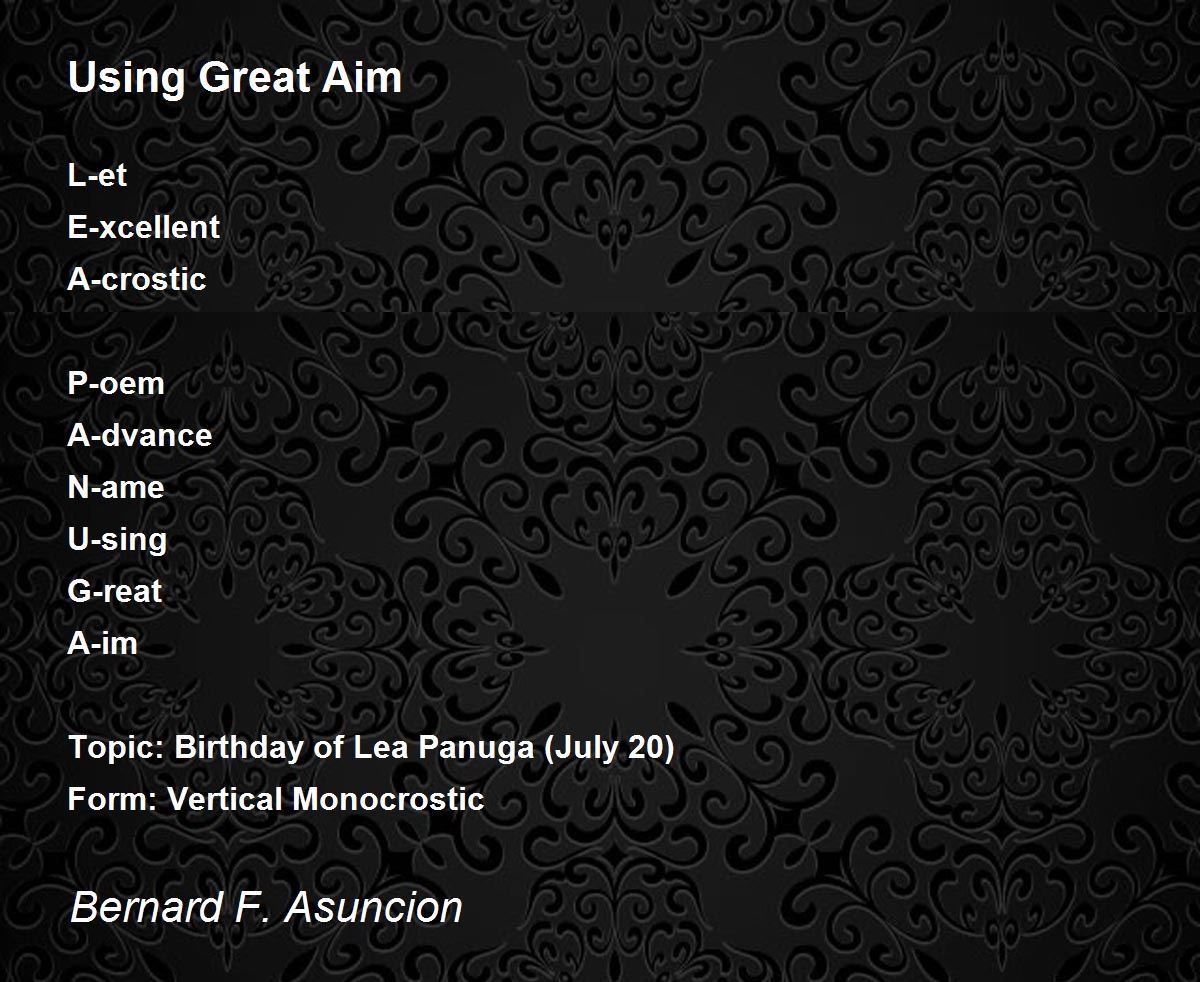Click the line 'G-reat'
This screenshot has height=982, width=1200.
[x=114, y=591]
